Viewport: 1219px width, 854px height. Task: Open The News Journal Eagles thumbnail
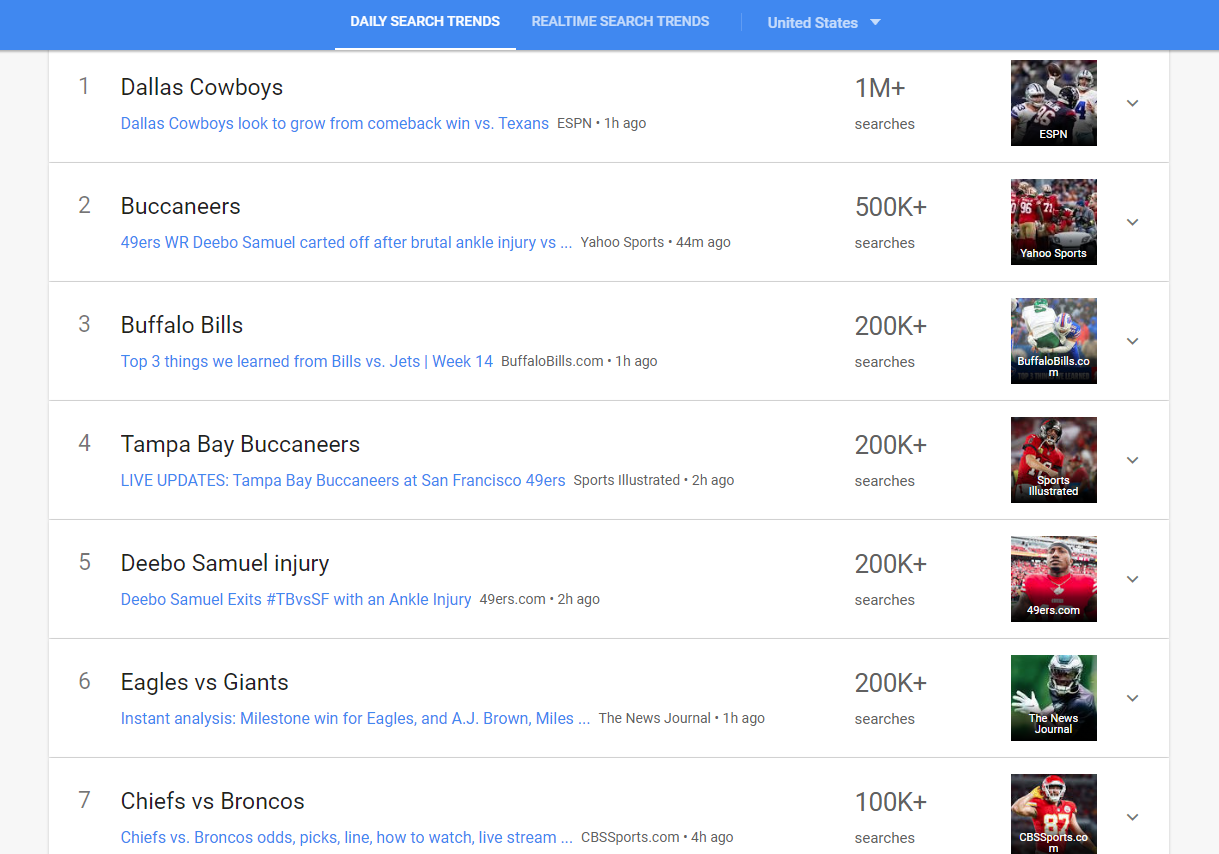(x=1053, y=698)
